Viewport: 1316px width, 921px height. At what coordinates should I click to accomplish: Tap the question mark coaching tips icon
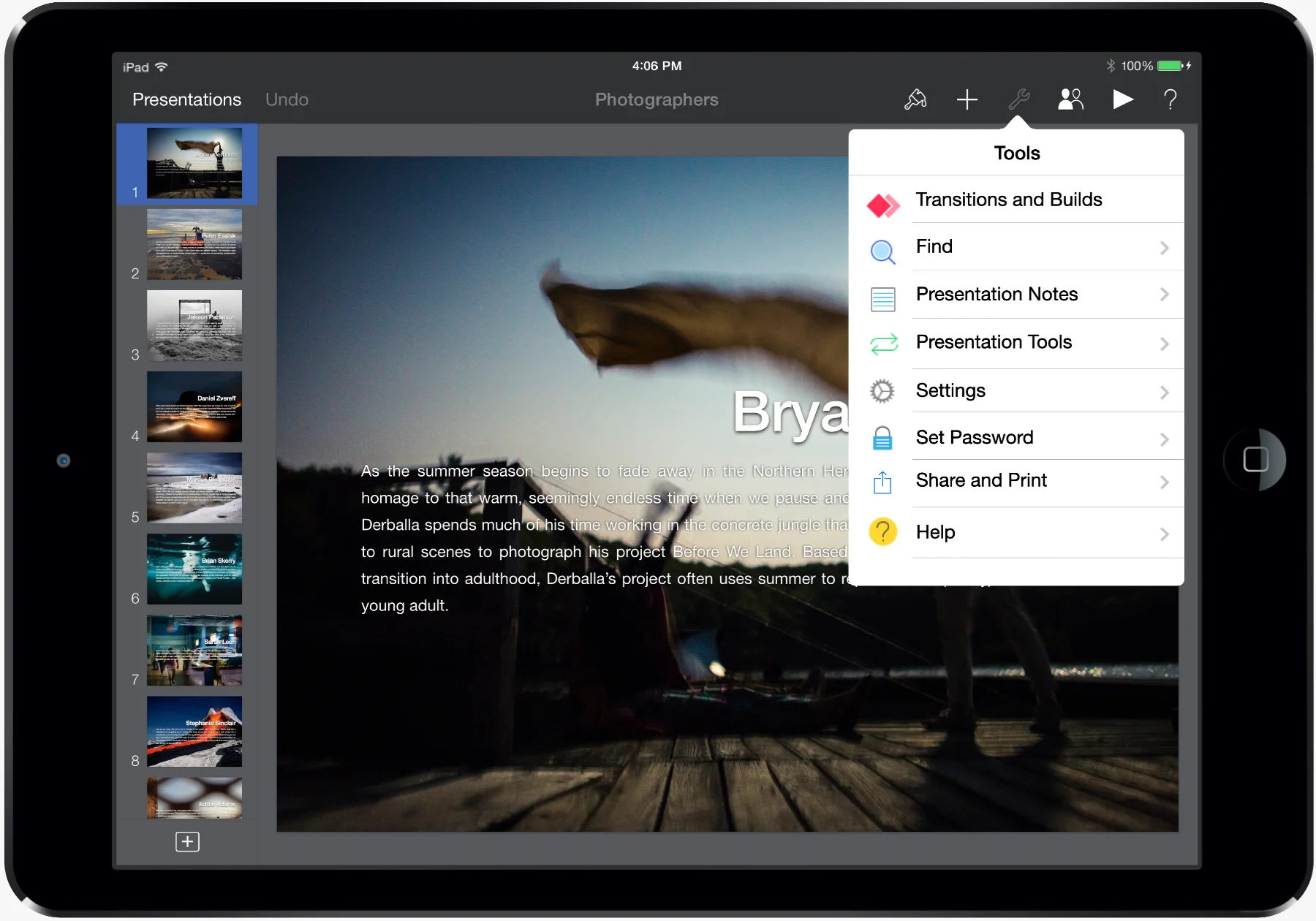pyautogui.click(x=1170, y=99)
